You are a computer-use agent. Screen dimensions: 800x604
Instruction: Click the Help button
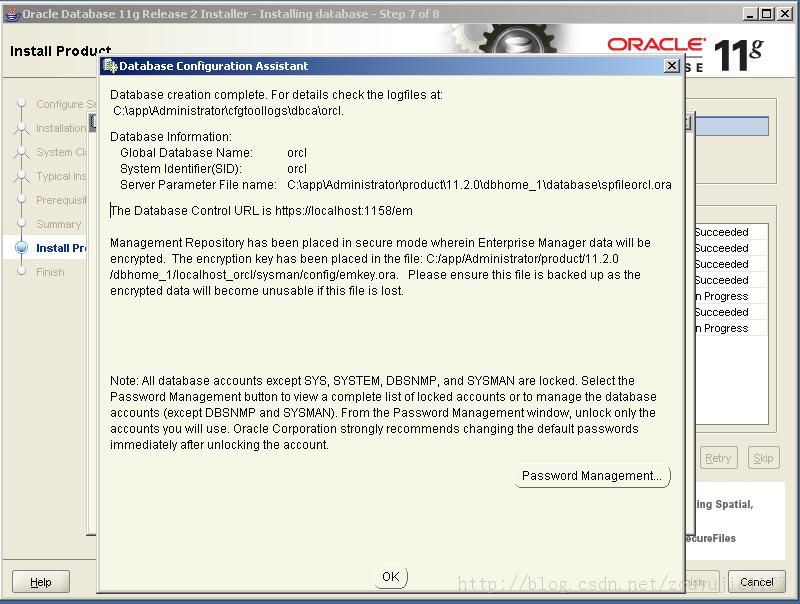pos(40,582)
